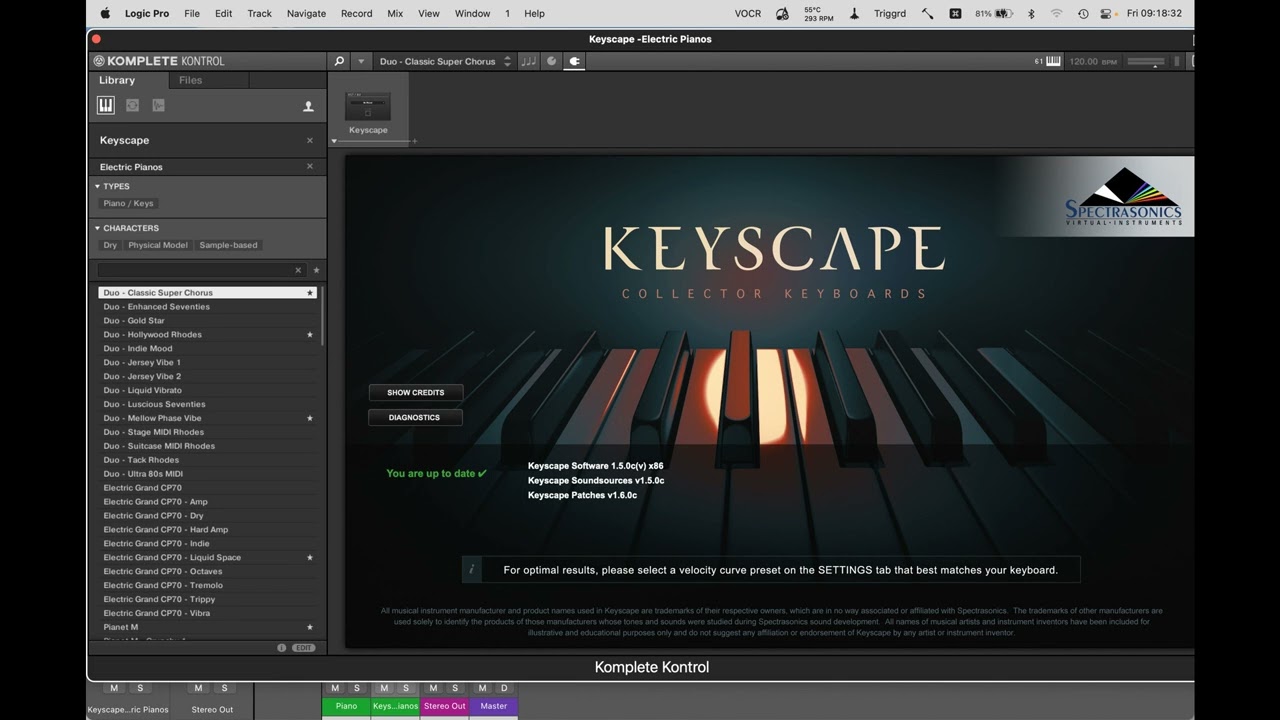
Task: Filter the results by favorites star
Action: pyautogui.click(x=316, y=270)
